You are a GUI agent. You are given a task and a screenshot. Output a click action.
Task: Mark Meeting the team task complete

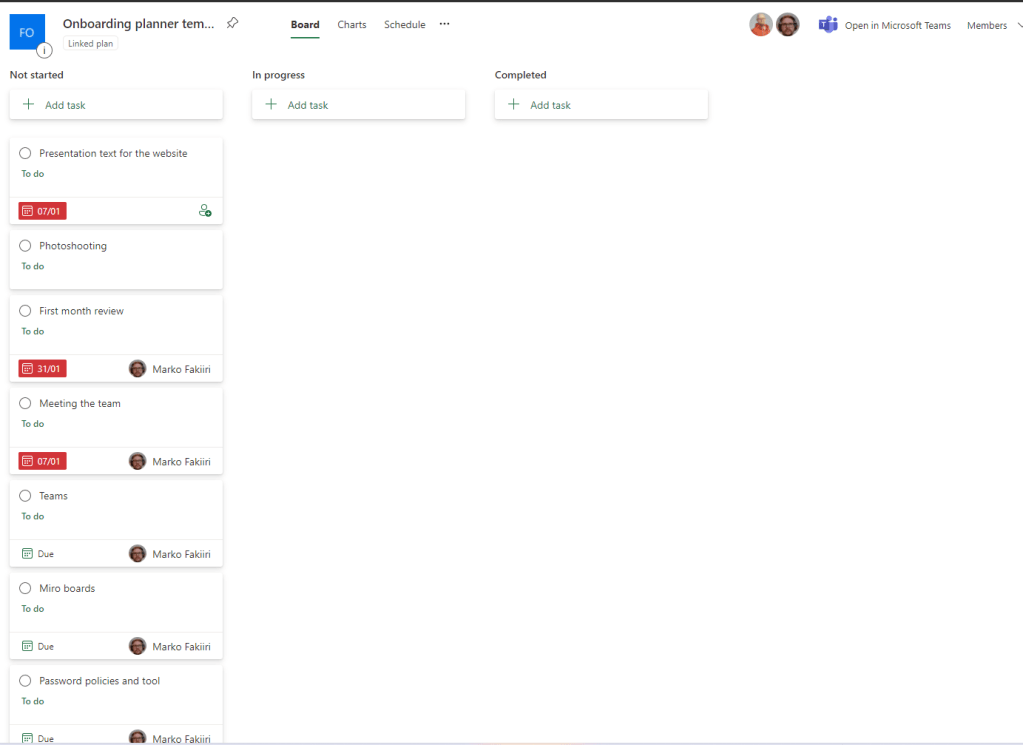click(25, 404)
